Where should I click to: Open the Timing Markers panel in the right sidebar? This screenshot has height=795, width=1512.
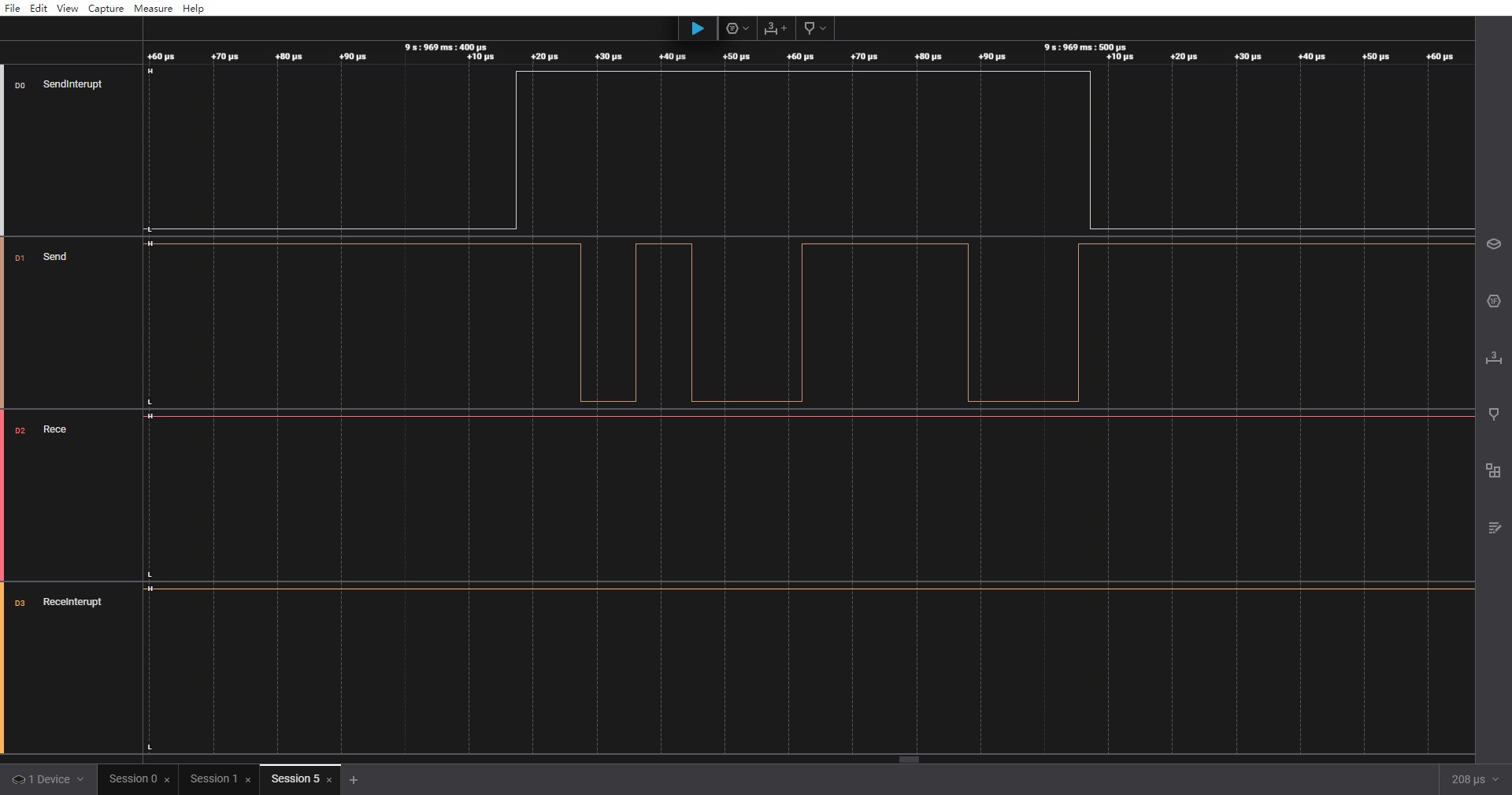[1493, 414]
